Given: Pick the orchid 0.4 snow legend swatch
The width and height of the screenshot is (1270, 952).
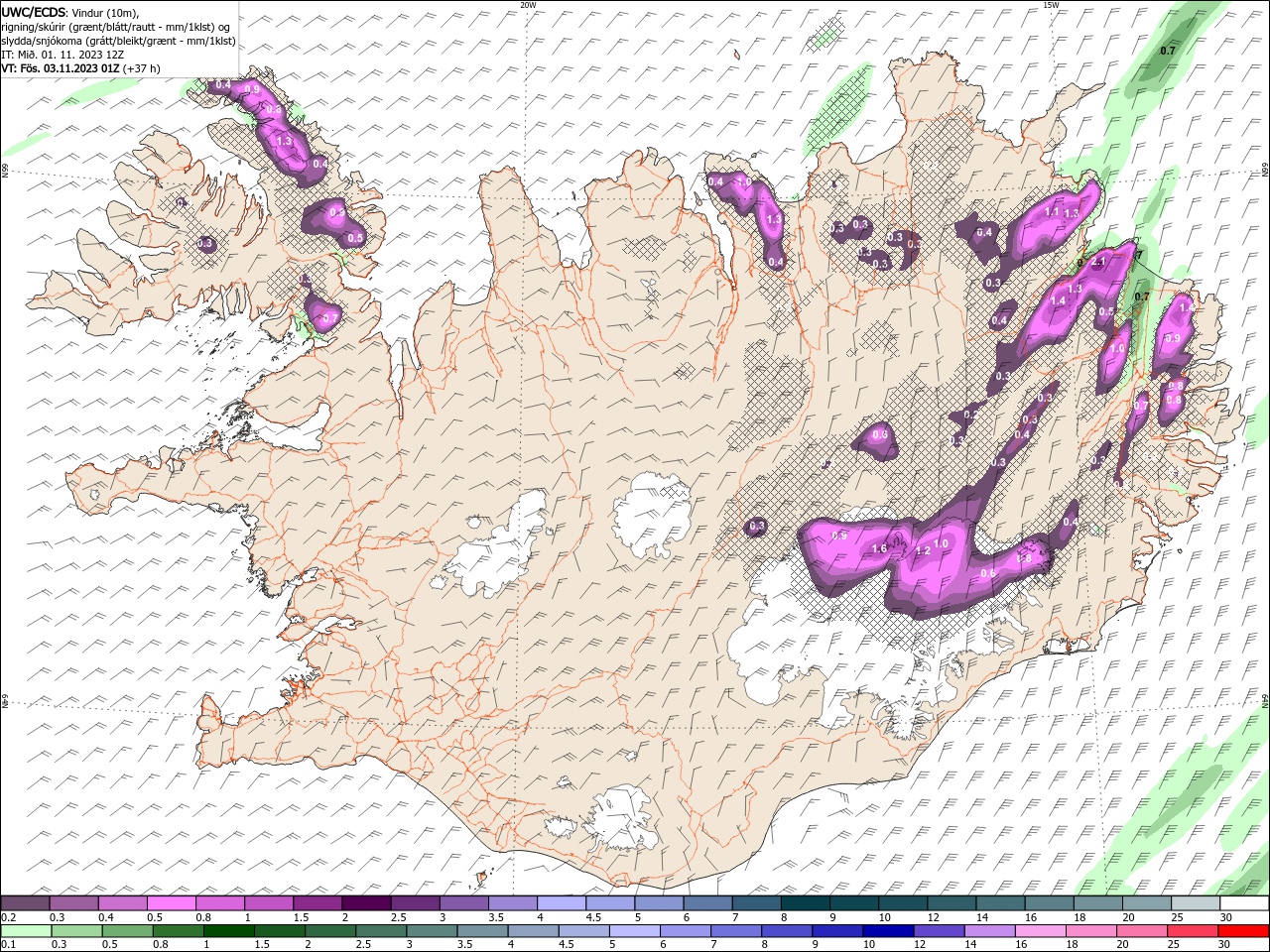Looking at the screenshot, I should click(x=122, y=903).
